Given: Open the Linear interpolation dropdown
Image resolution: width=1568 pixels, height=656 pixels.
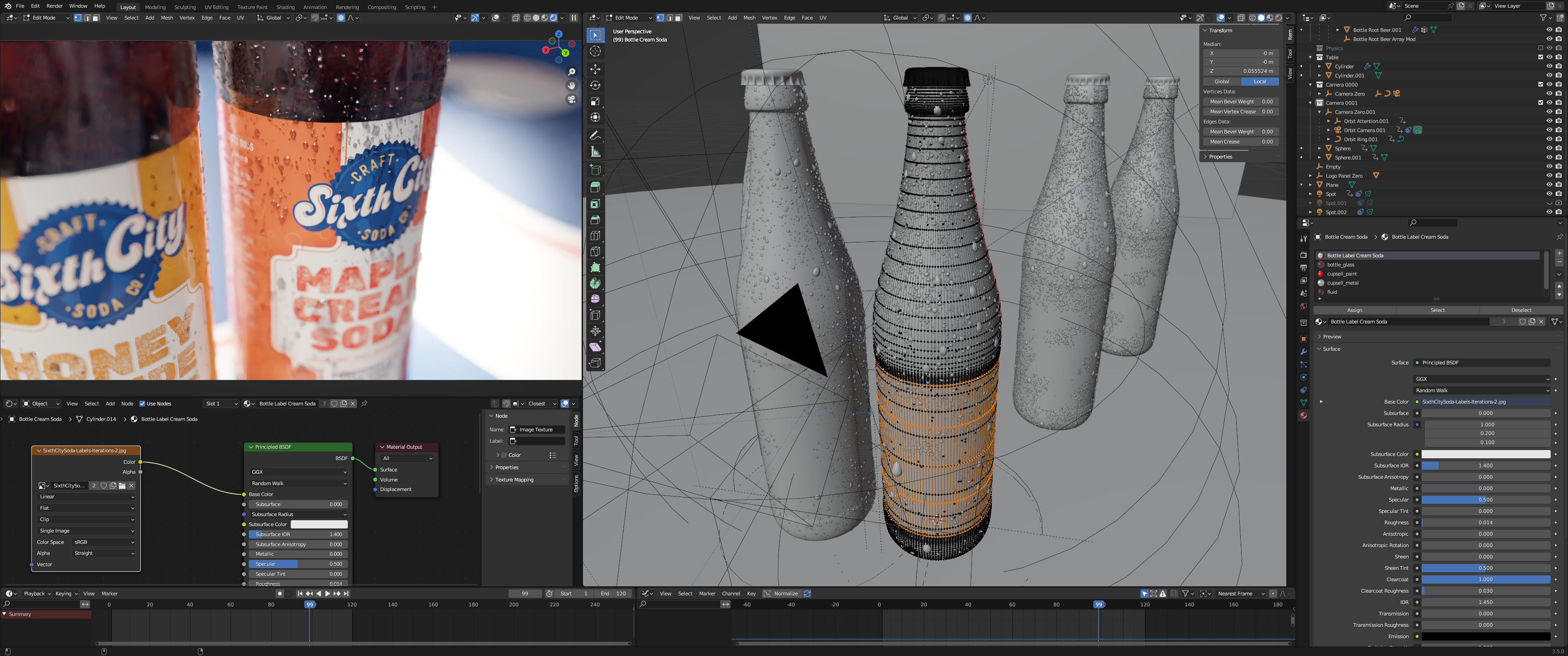Looking at the screenshot, I should click(x=87, y=497).
